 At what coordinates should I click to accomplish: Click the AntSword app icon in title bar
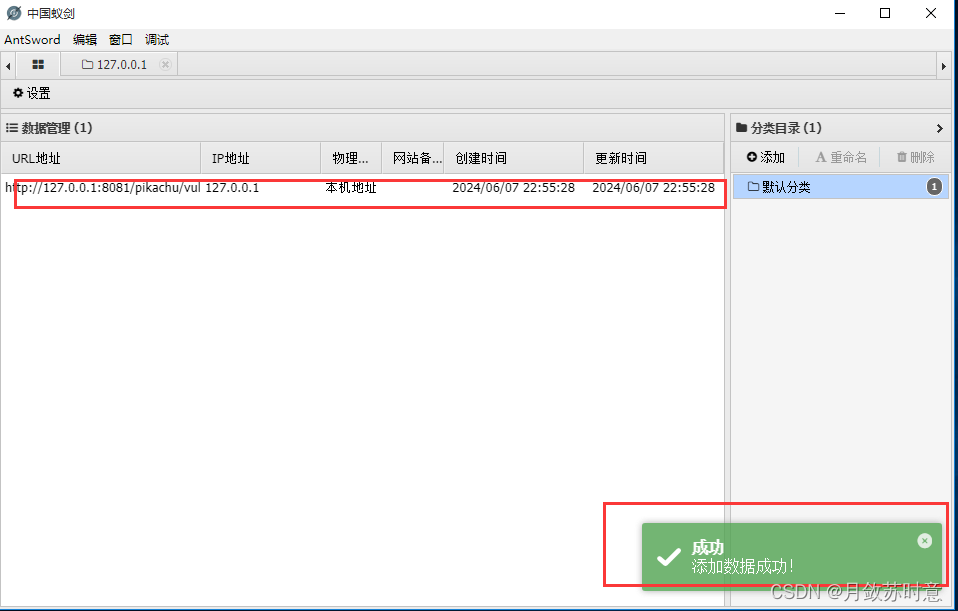tap(13, 13)
